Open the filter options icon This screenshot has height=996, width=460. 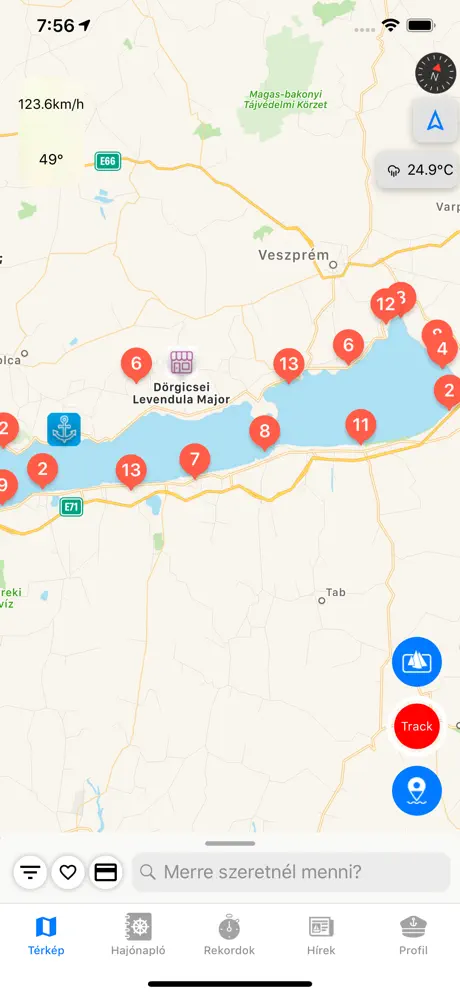click(30, 872)
